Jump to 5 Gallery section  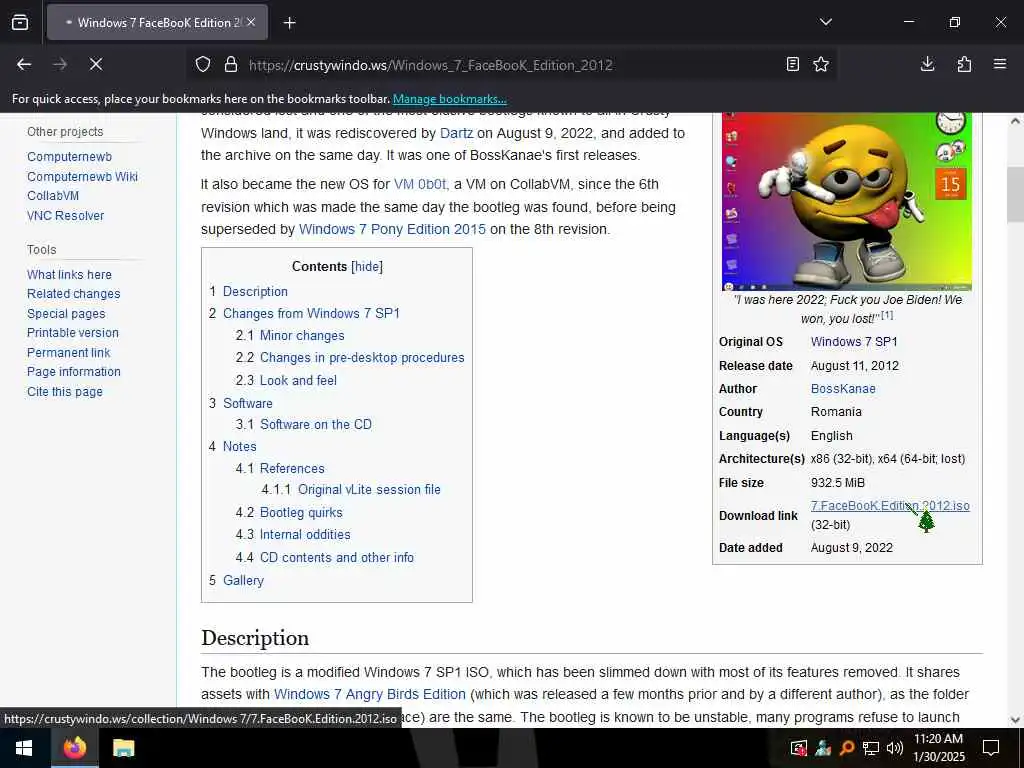236,581
